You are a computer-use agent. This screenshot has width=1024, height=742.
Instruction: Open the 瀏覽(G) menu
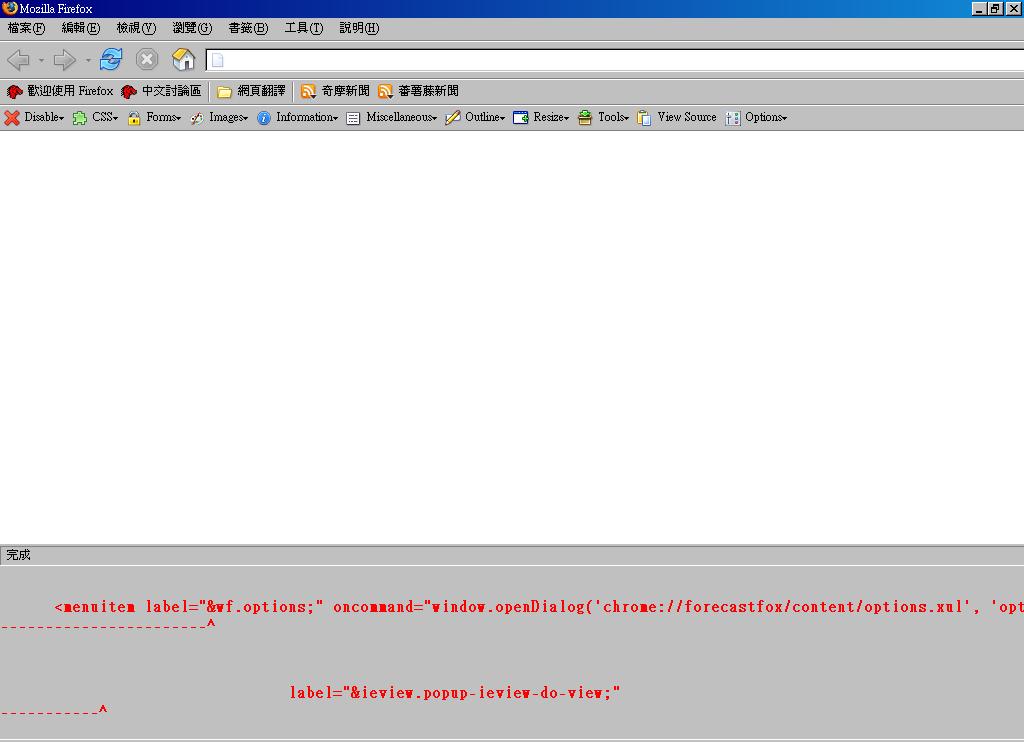click(192, 28)
